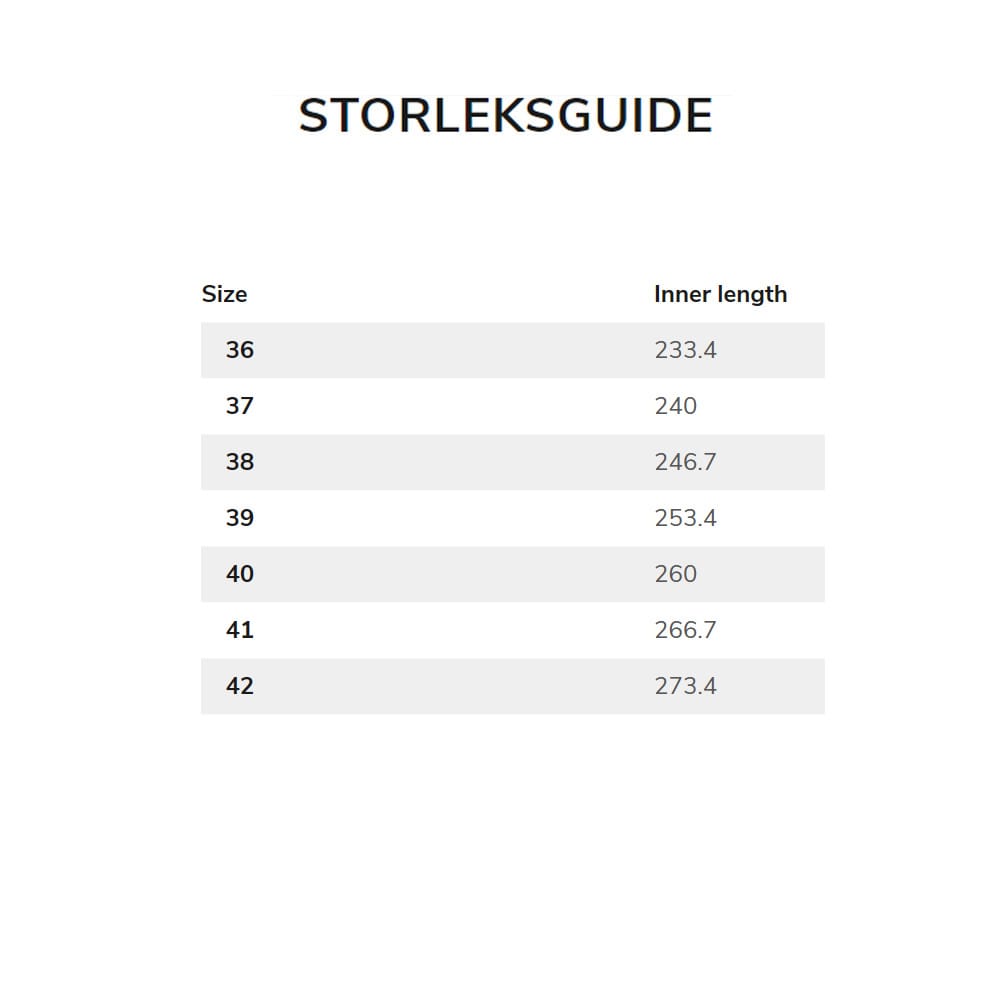Click the Size column header

[224, 294]
